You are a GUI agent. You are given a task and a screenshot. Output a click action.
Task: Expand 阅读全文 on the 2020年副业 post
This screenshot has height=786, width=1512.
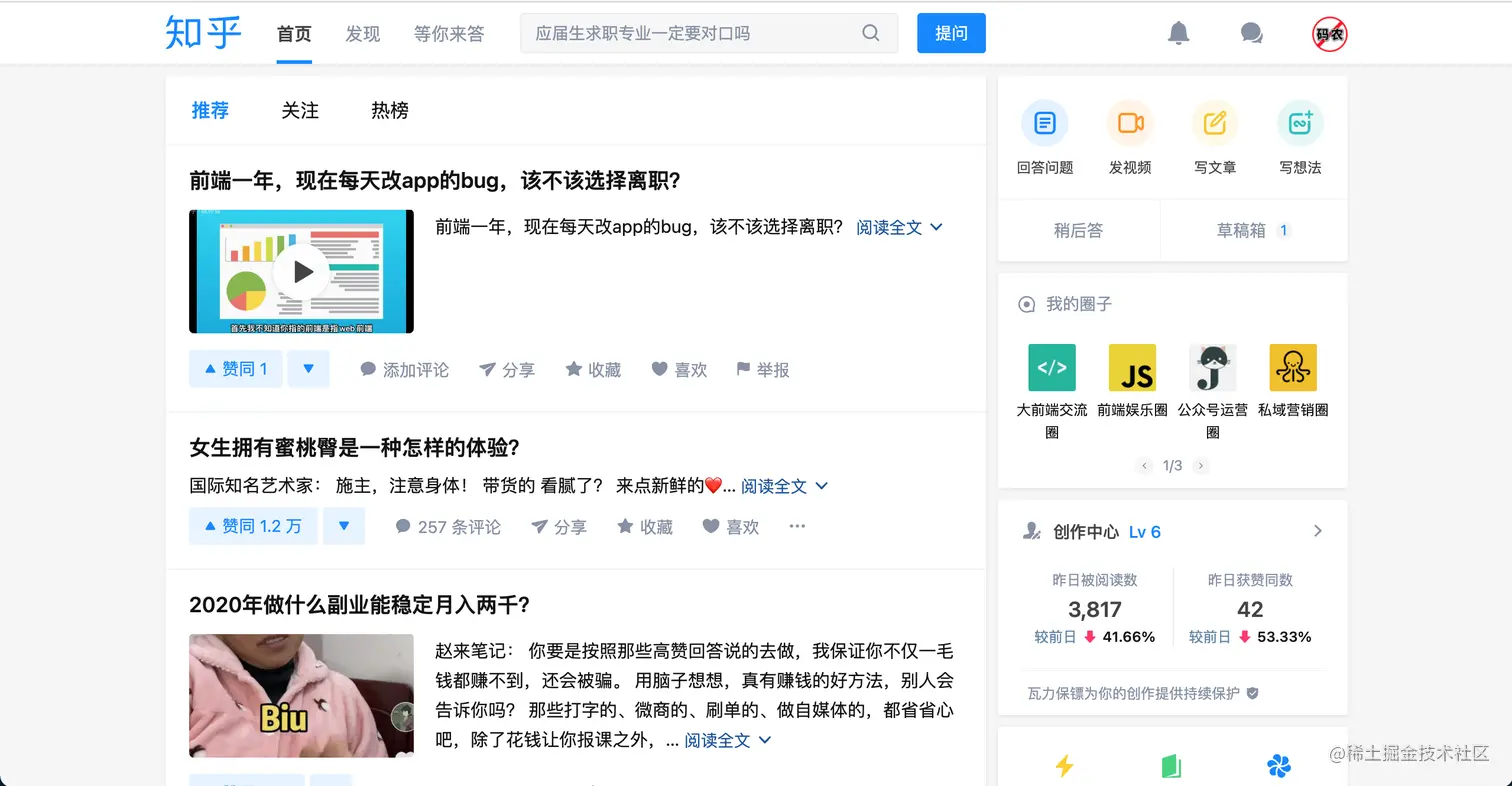pos(728,740)
